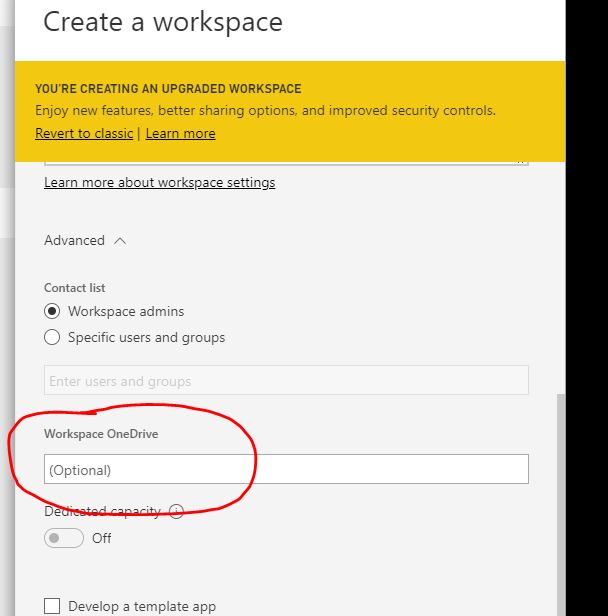Click the Advanced section label
608x616 pixels.
pos(74,240)
